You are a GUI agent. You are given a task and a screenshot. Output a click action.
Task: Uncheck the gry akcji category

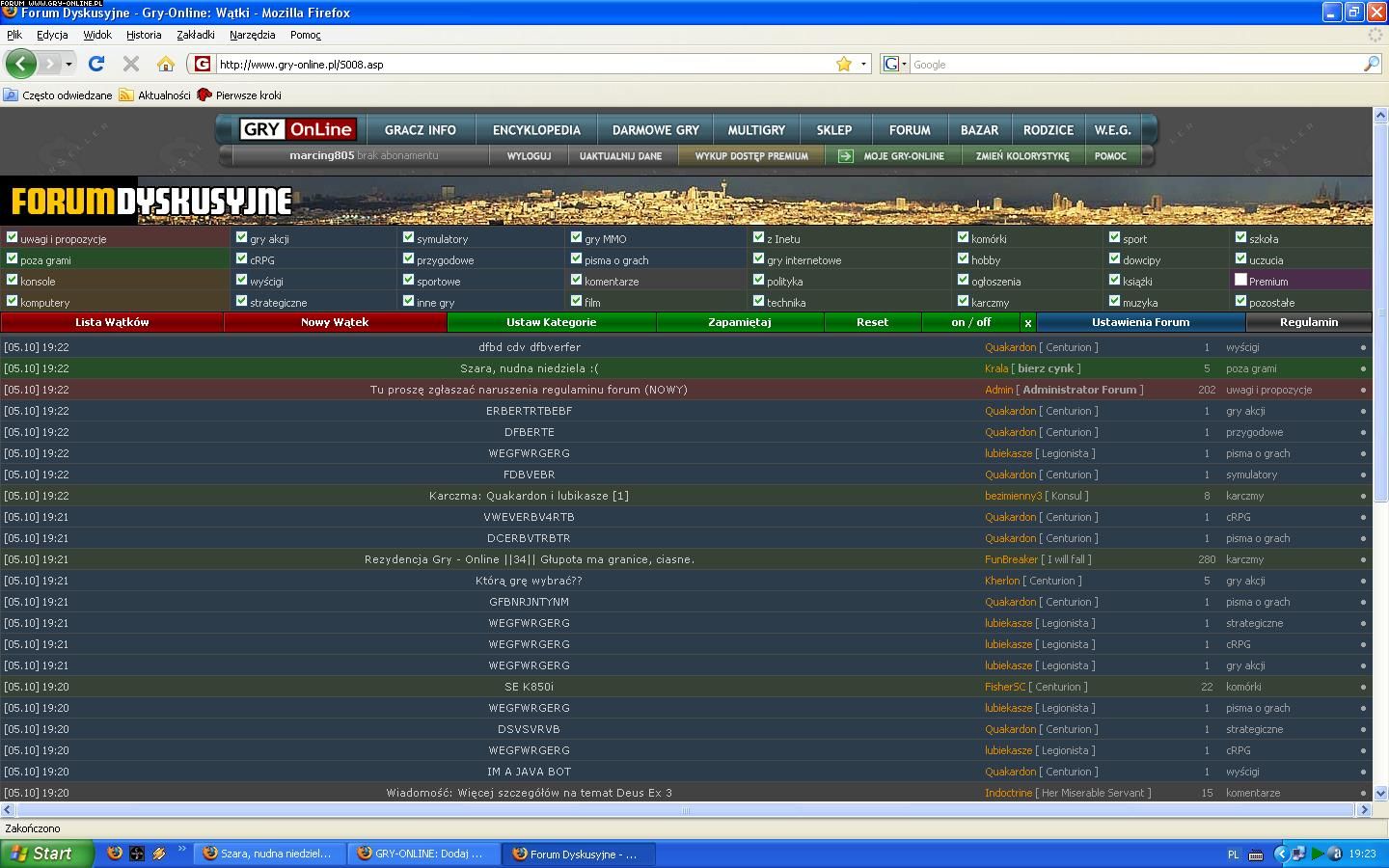coord(241,237)
